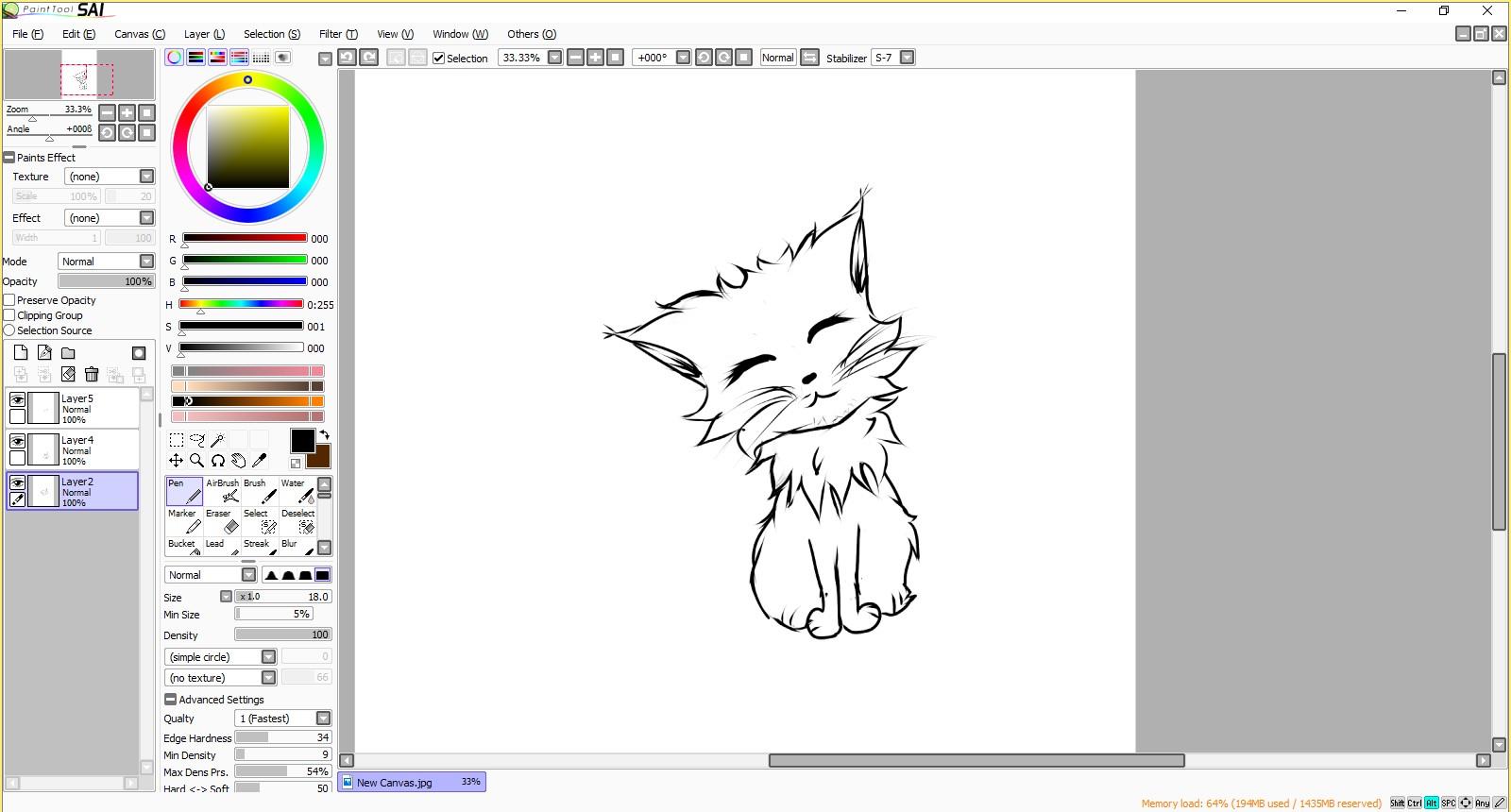
Task: Open the brush no texture dropdown
Action: [x=268, y=678]
